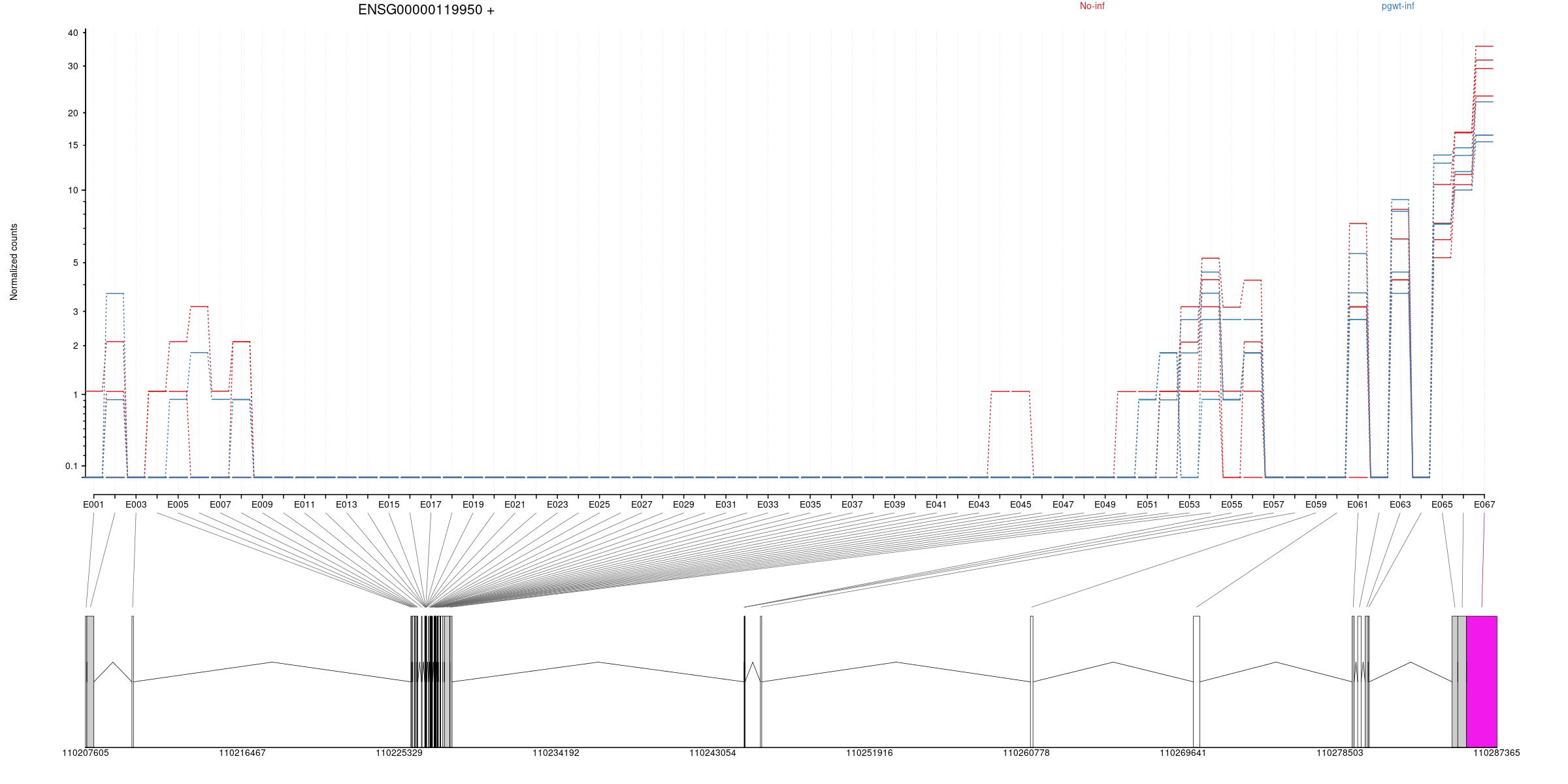Image resolution: width=1568 pixels, height=784 pixels.
Task: Click exon label E033
Action: click(768, 504)
